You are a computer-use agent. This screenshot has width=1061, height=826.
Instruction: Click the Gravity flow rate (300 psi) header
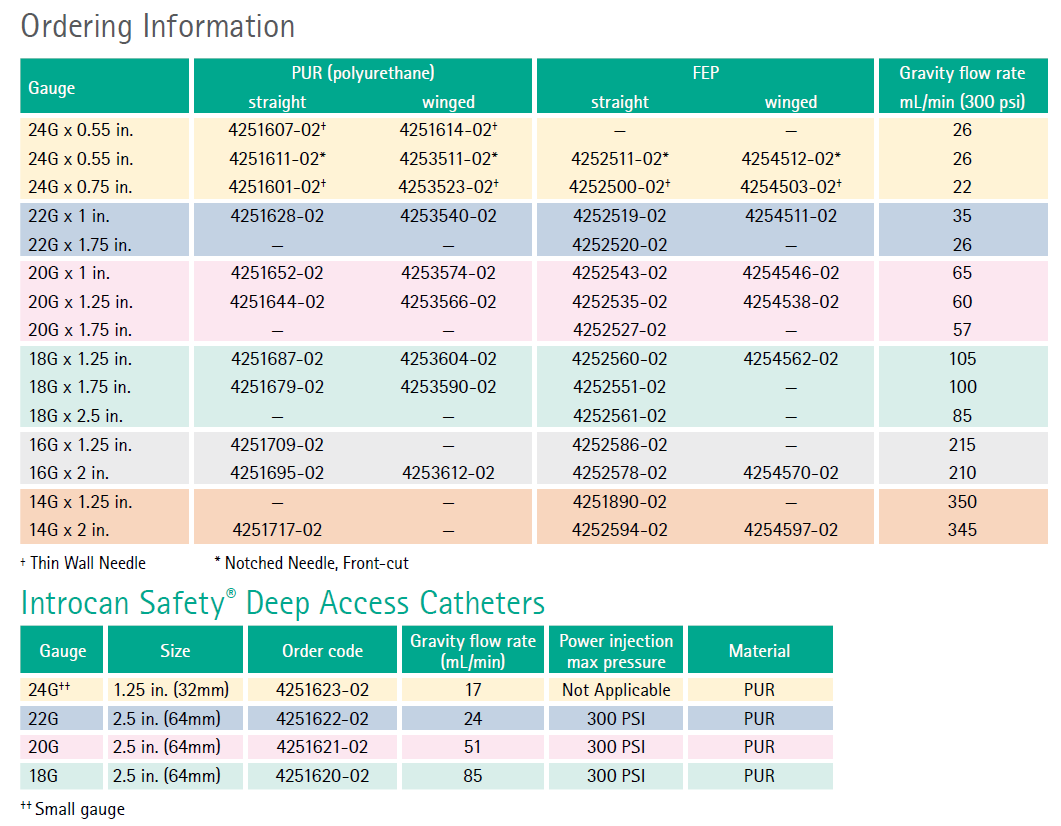(x=962, y=86)
